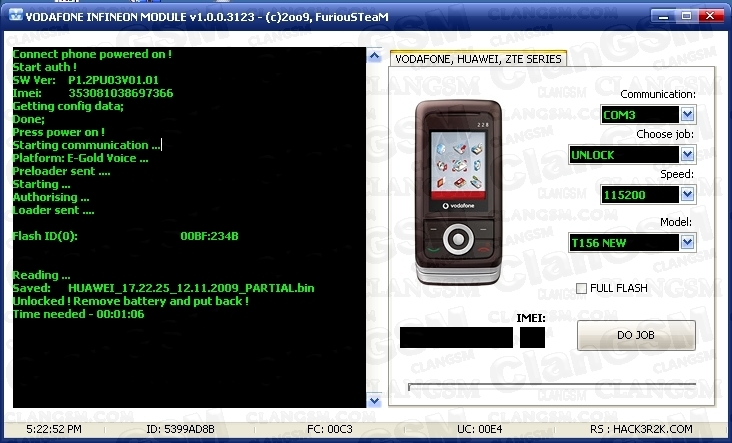732x443 pixels.
Task: Click the log line 'Start auth !'
Action: coord(44,67)
